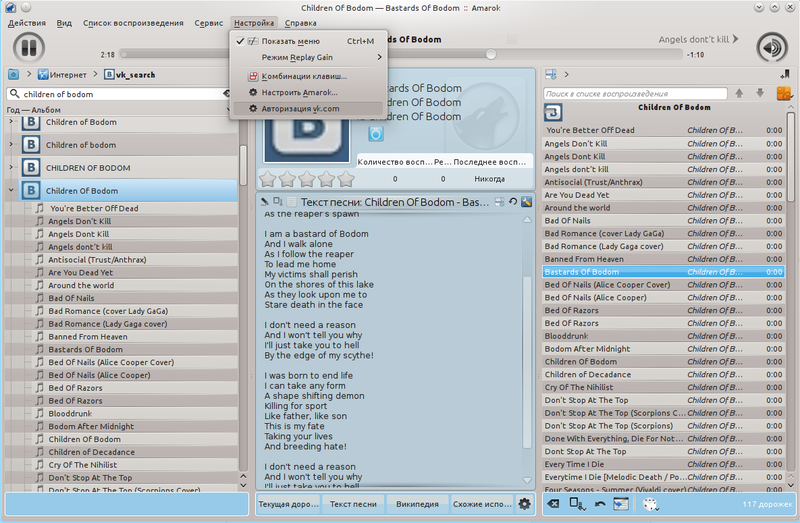Set the first rating star
Image resolution: width=800 pixels, height=523 pixels.
[268, 179]
